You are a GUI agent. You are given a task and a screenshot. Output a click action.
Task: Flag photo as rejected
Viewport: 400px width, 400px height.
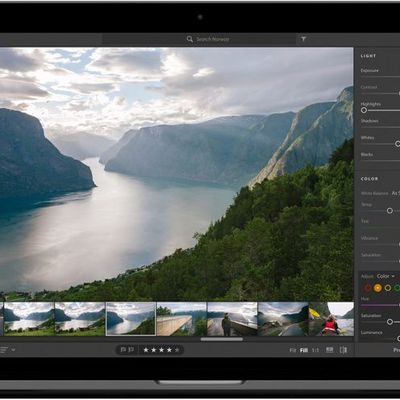pos(131,350)
